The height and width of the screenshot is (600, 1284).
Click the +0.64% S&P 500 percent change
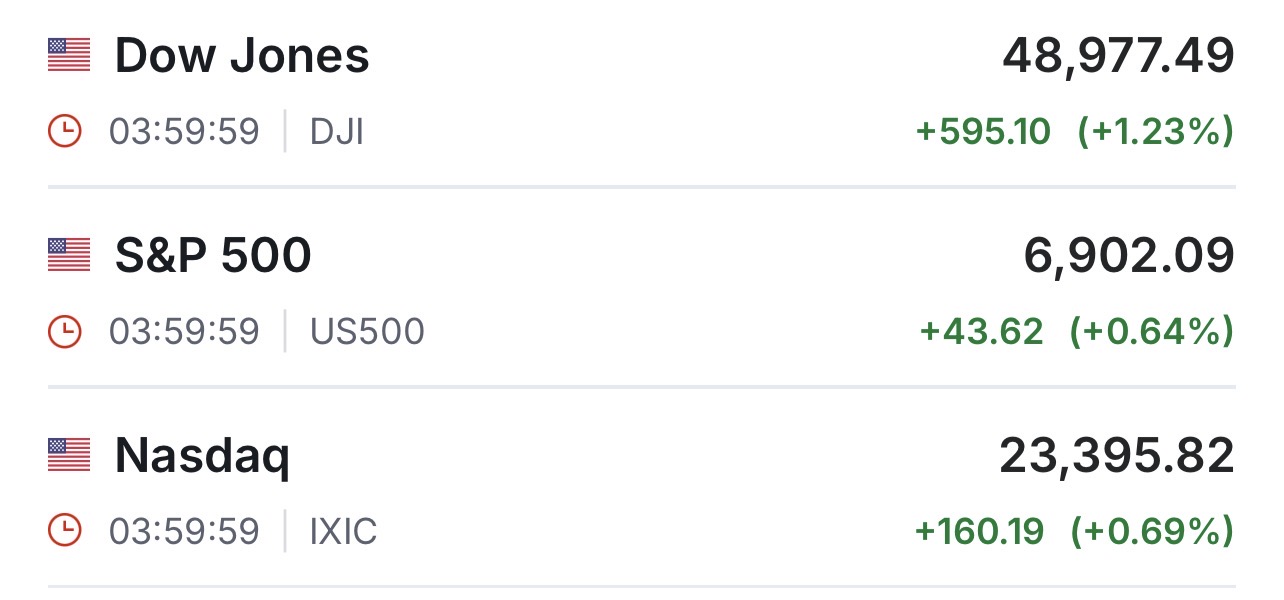click(x=1151, y=331)
